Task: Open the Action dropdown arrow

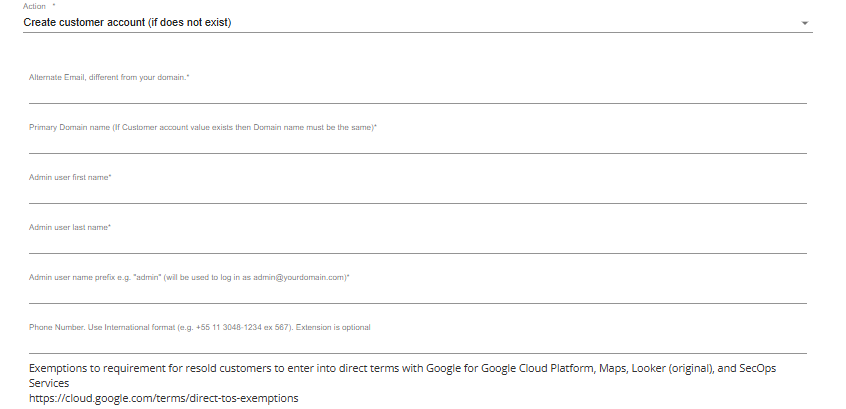Action: point(804,23)
